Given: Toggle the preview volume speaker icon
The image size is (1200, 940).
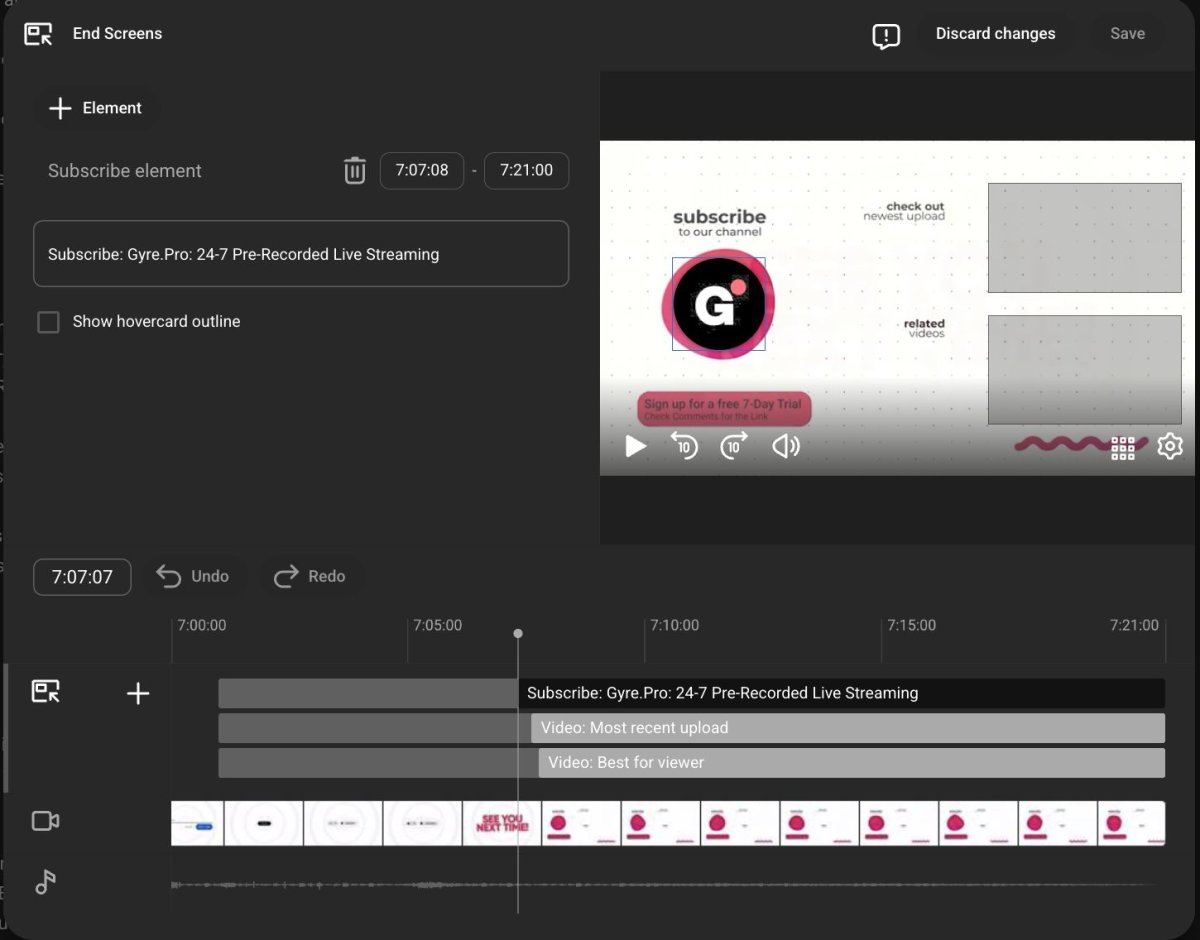Looking at the screenshot, I should tap(786, 446).
